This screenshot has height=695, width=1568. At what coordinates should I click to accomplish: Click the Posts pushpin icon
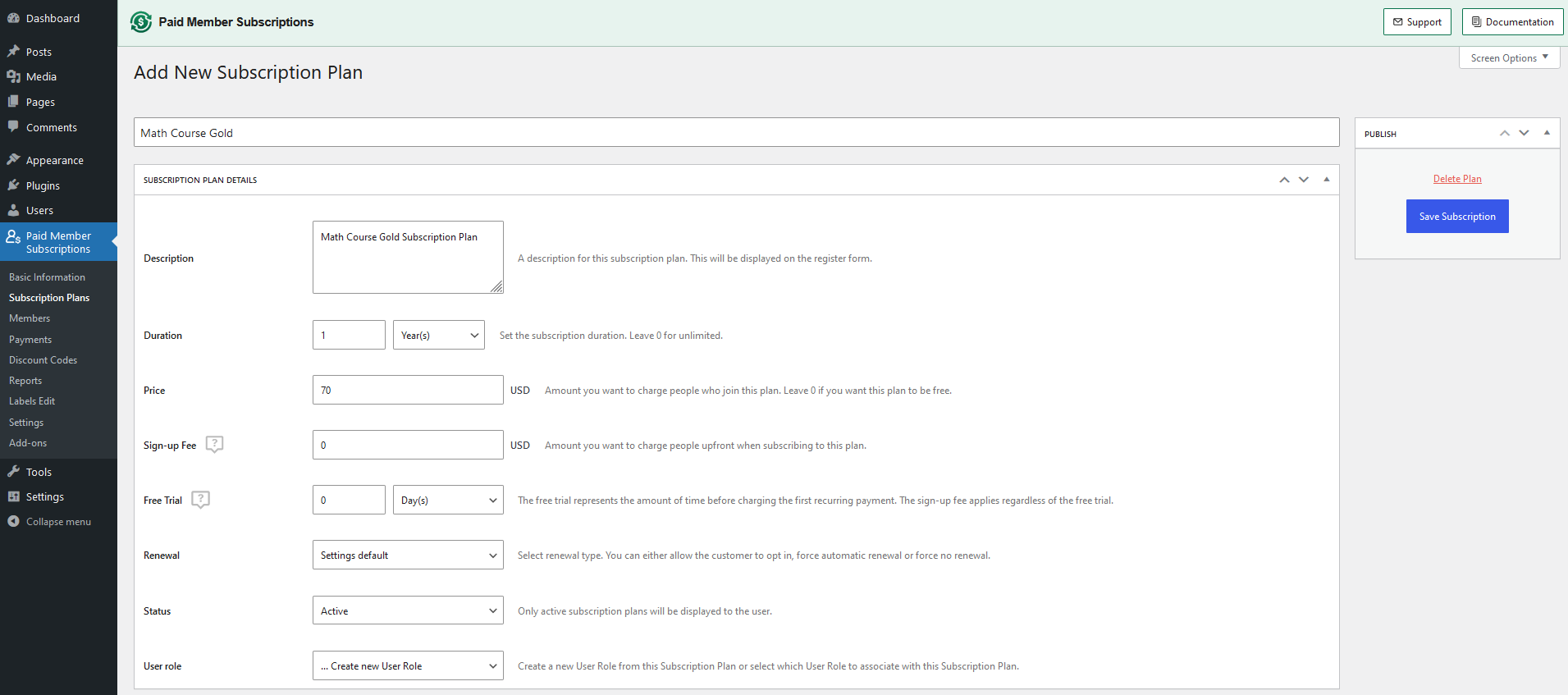point(13,51)
